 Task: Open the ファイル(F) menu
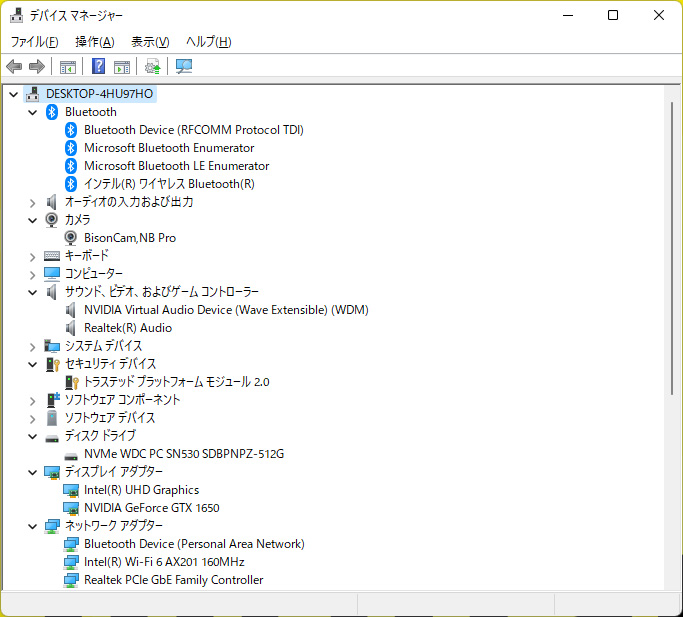click(34, 42)
